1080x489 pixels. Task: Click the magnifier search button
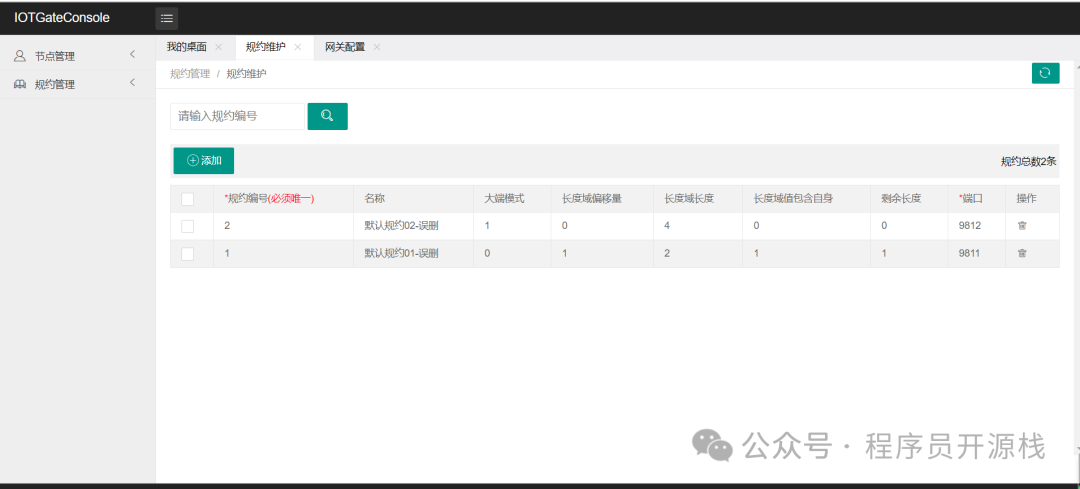[x=327, y=116]
